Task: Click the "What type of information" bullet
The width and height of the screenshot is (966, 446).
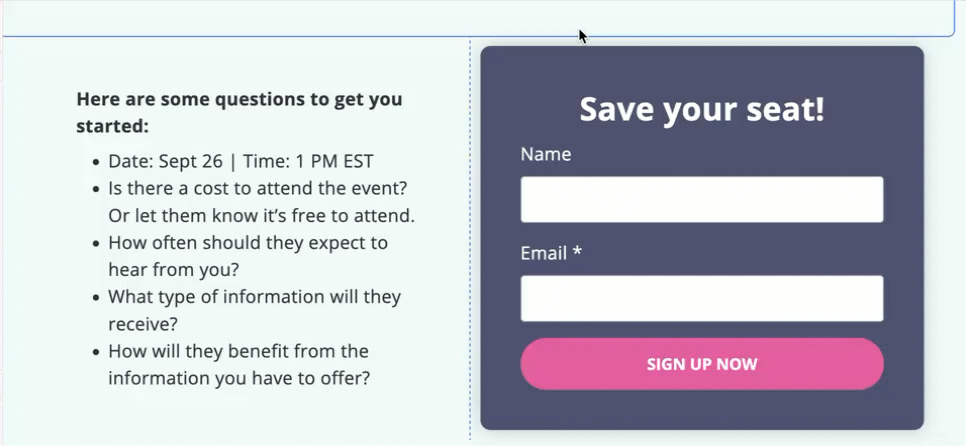Action: point(254,297)
